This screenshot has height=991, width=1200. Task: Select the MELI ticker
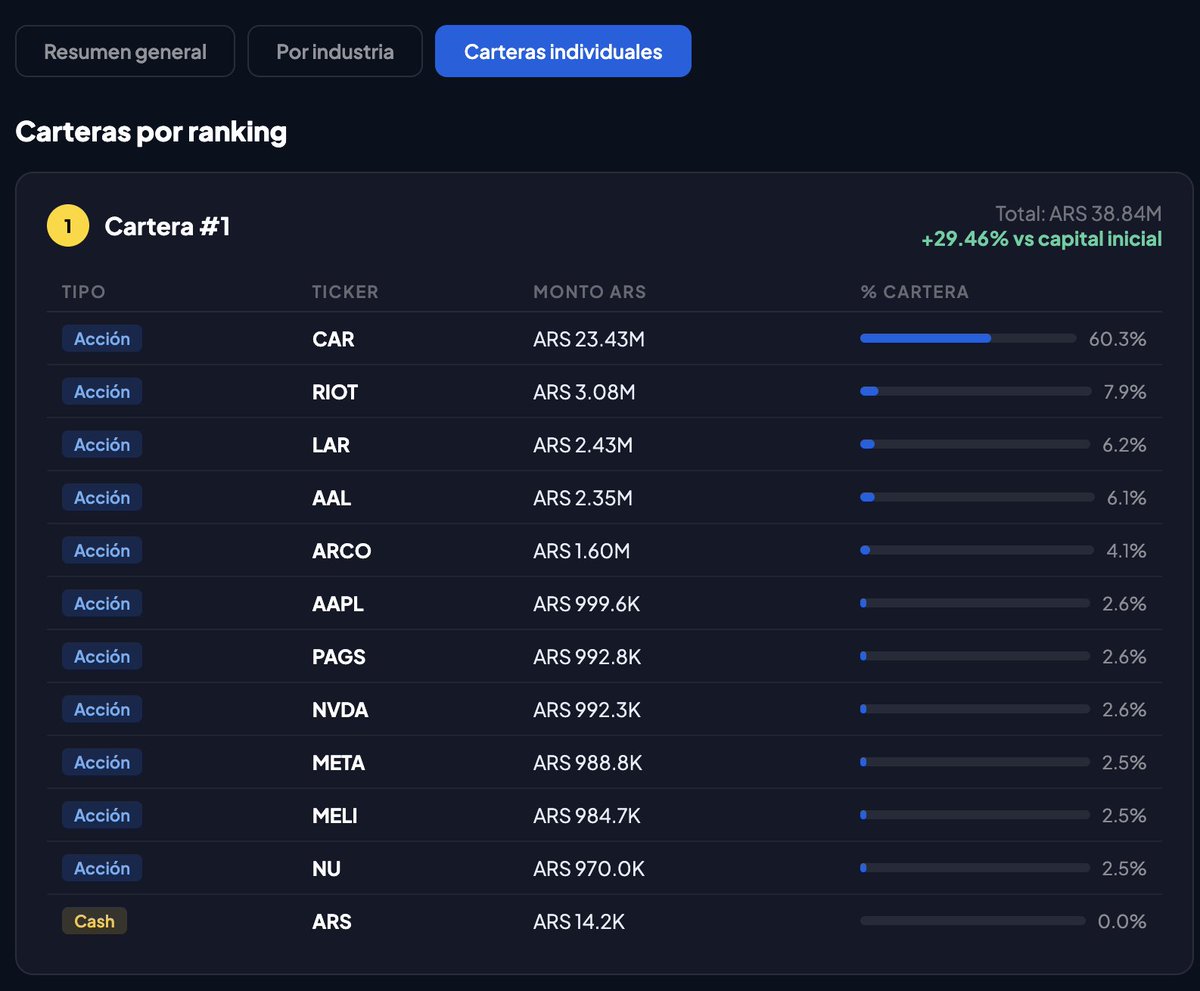click(x=335, y=816)
